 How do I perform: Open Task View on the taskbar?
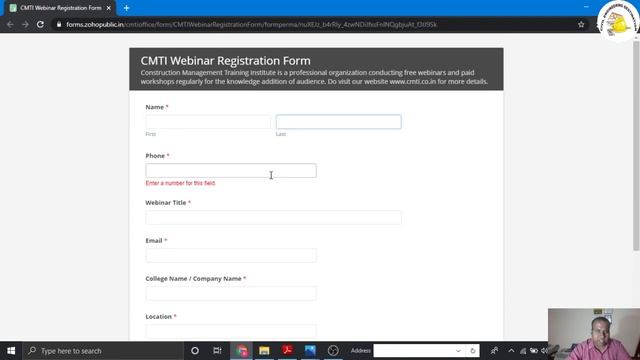coord(217,351)
